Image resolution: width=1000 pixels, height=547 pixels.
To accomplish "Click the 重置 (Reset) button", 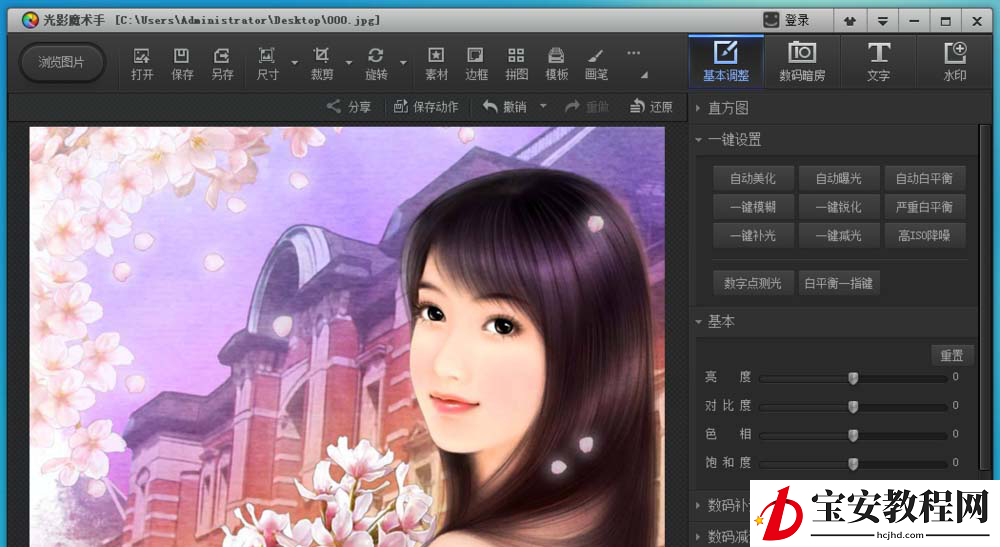I will (x=952, y=356).
